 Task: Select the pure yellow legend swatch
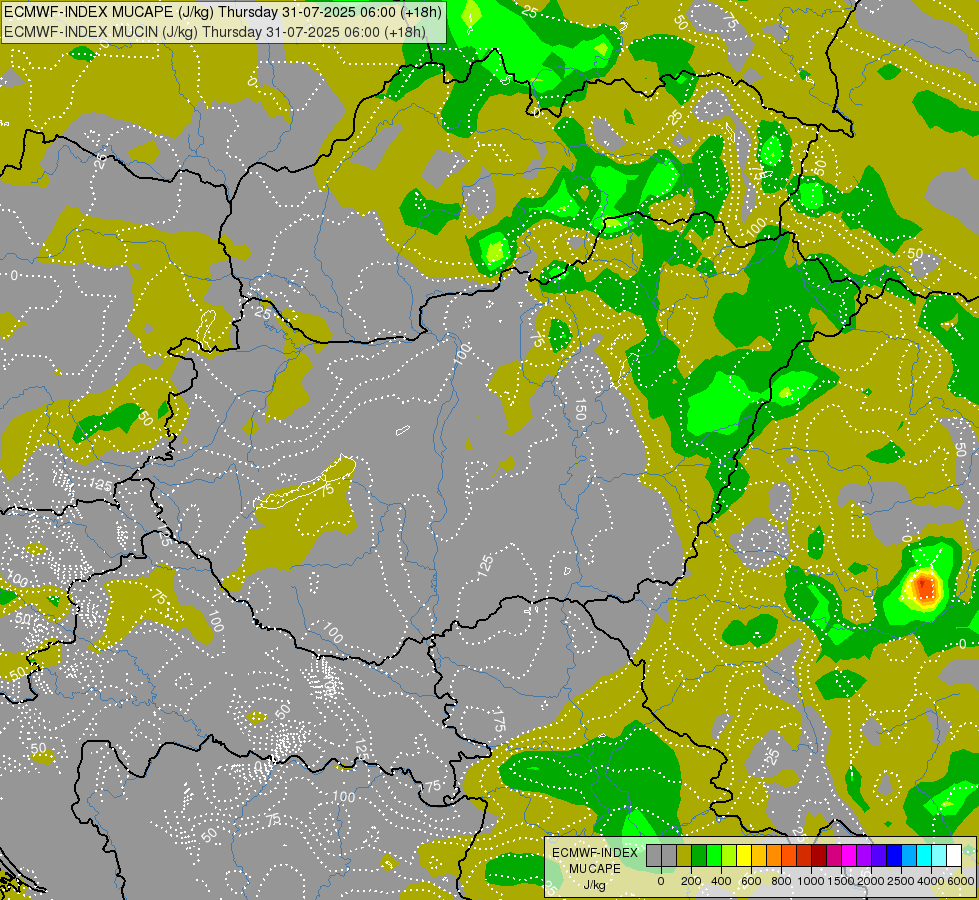[744, 855]
